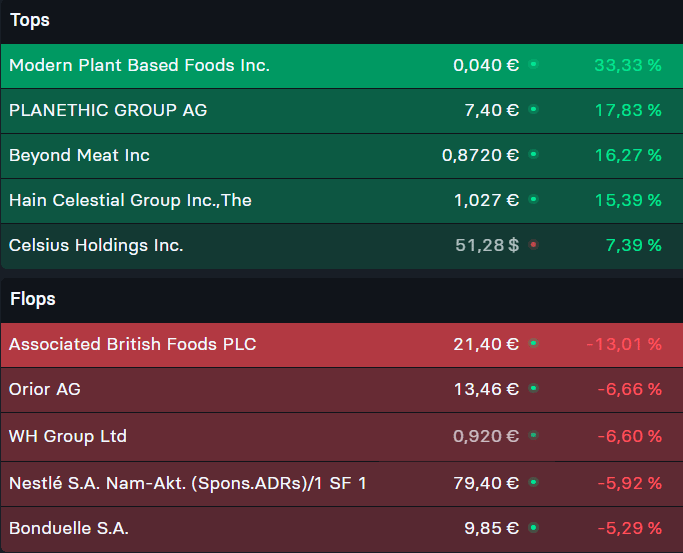Click the Tops section heading
Image resolution: width=683 pixels, height=553 pixels.
30,20
